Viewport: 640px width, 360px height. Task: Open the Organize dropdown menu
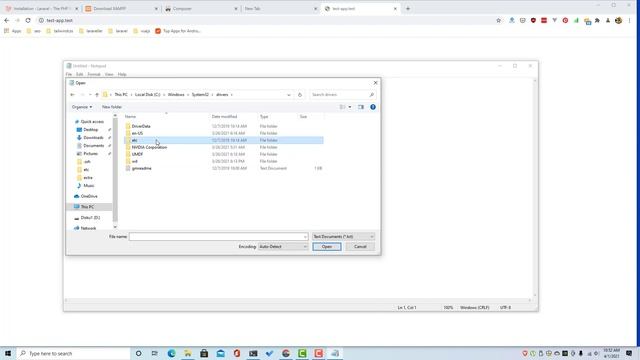pyautogui.click(x=82, y=107)
